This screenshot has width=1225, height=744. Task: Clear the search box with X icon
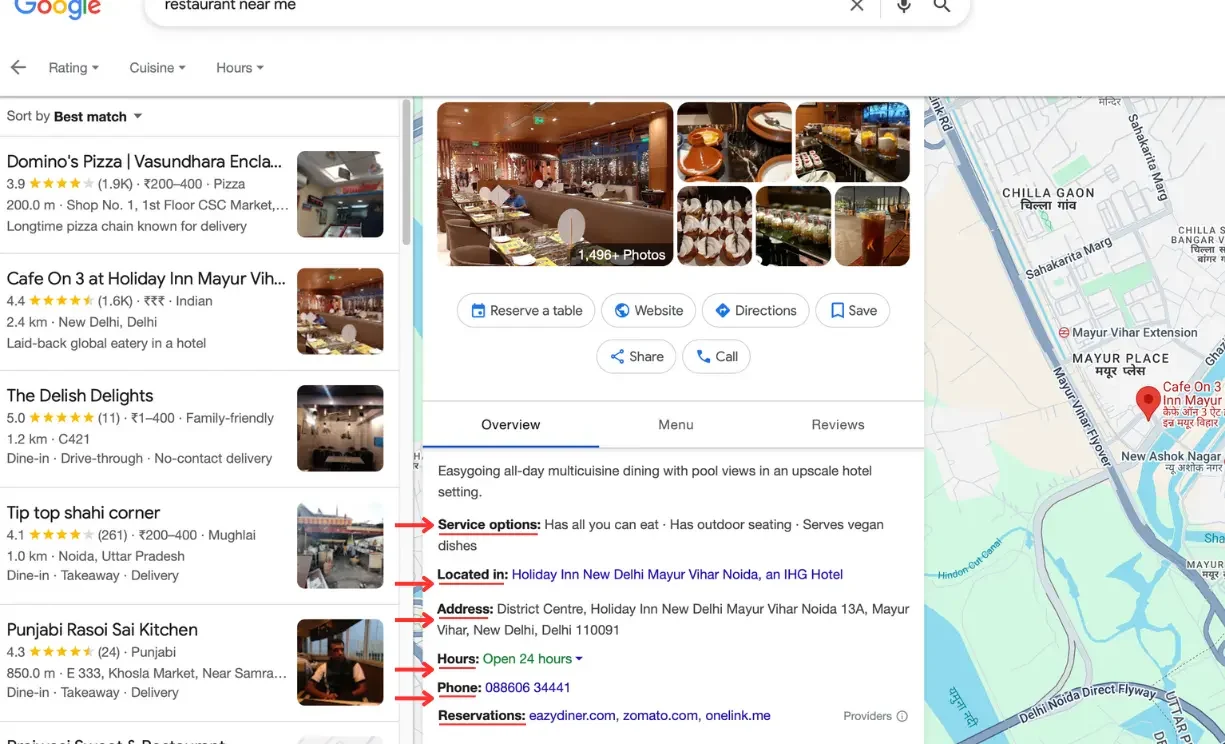click(x=857, y=6)
